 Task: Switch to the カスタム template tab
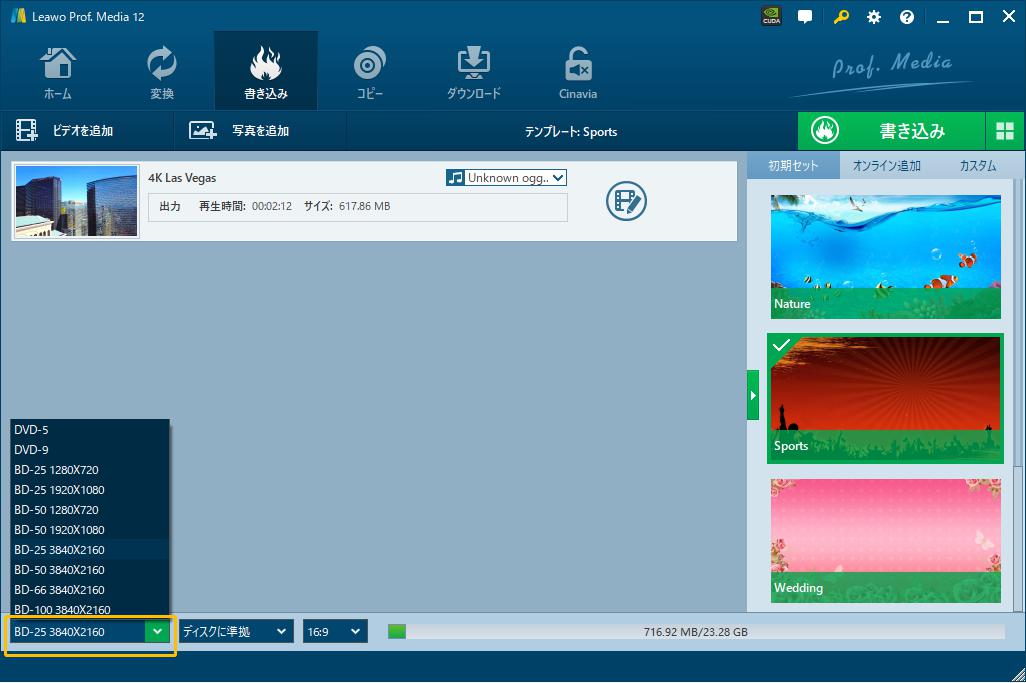coord(978,166)
